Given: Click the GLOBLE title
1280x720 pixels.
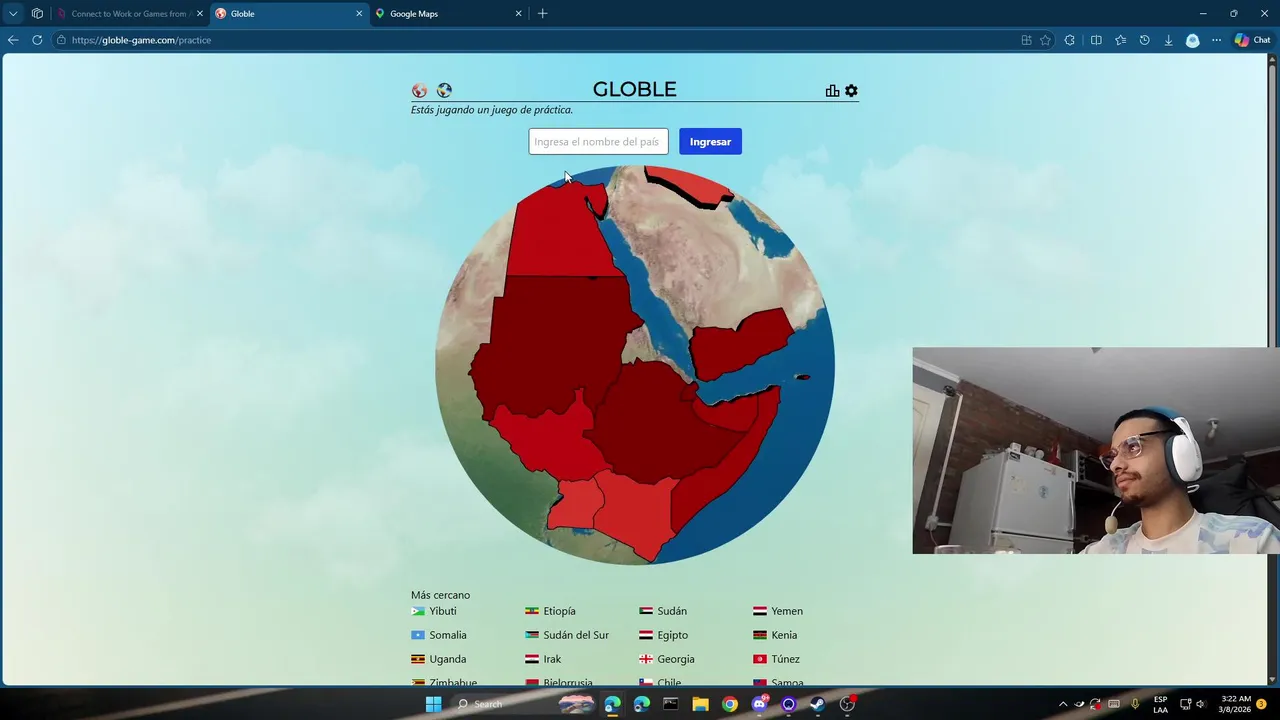Looking at the screenshot, I should point(635,89).
